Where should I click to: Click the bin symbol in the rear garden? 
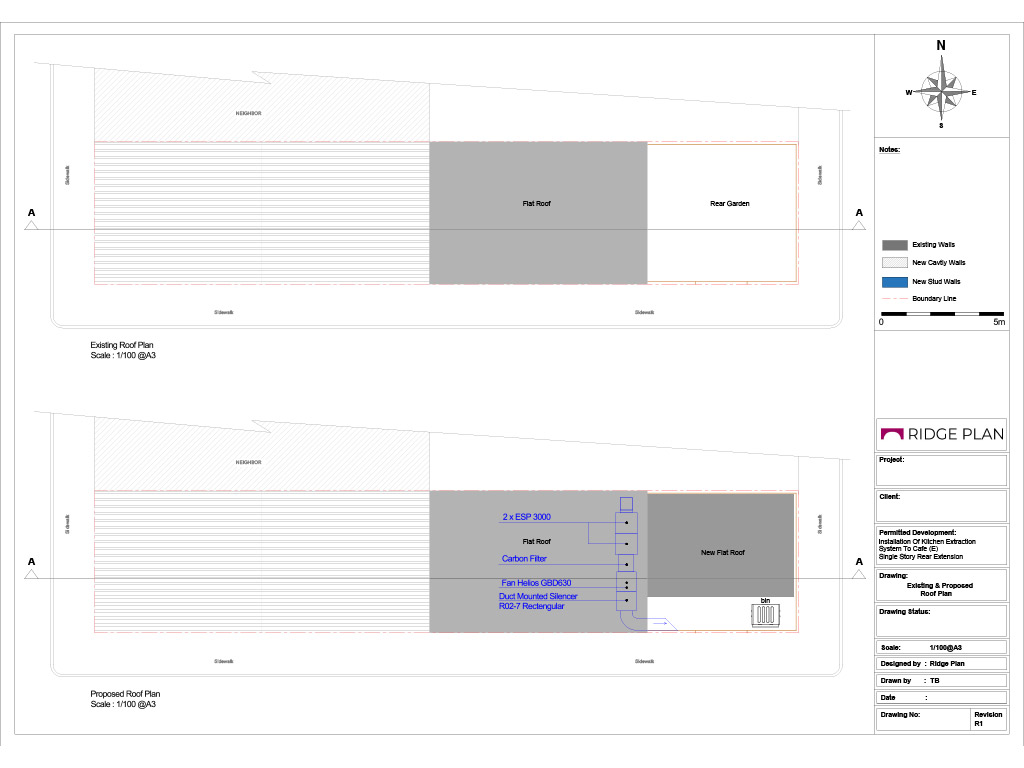coord(767,616)
